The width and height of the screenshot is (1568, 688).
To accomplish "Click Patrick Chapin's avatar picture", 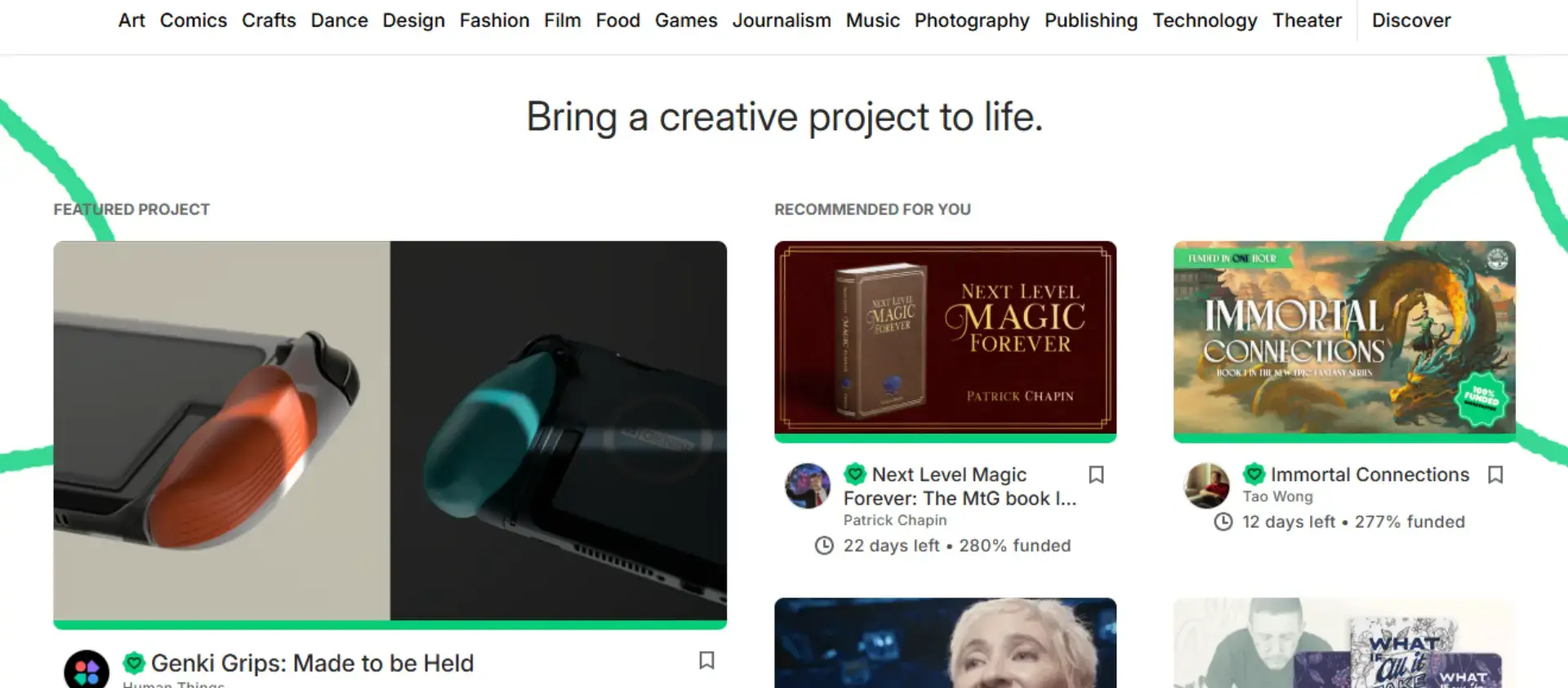I will (x=808, y=486).
